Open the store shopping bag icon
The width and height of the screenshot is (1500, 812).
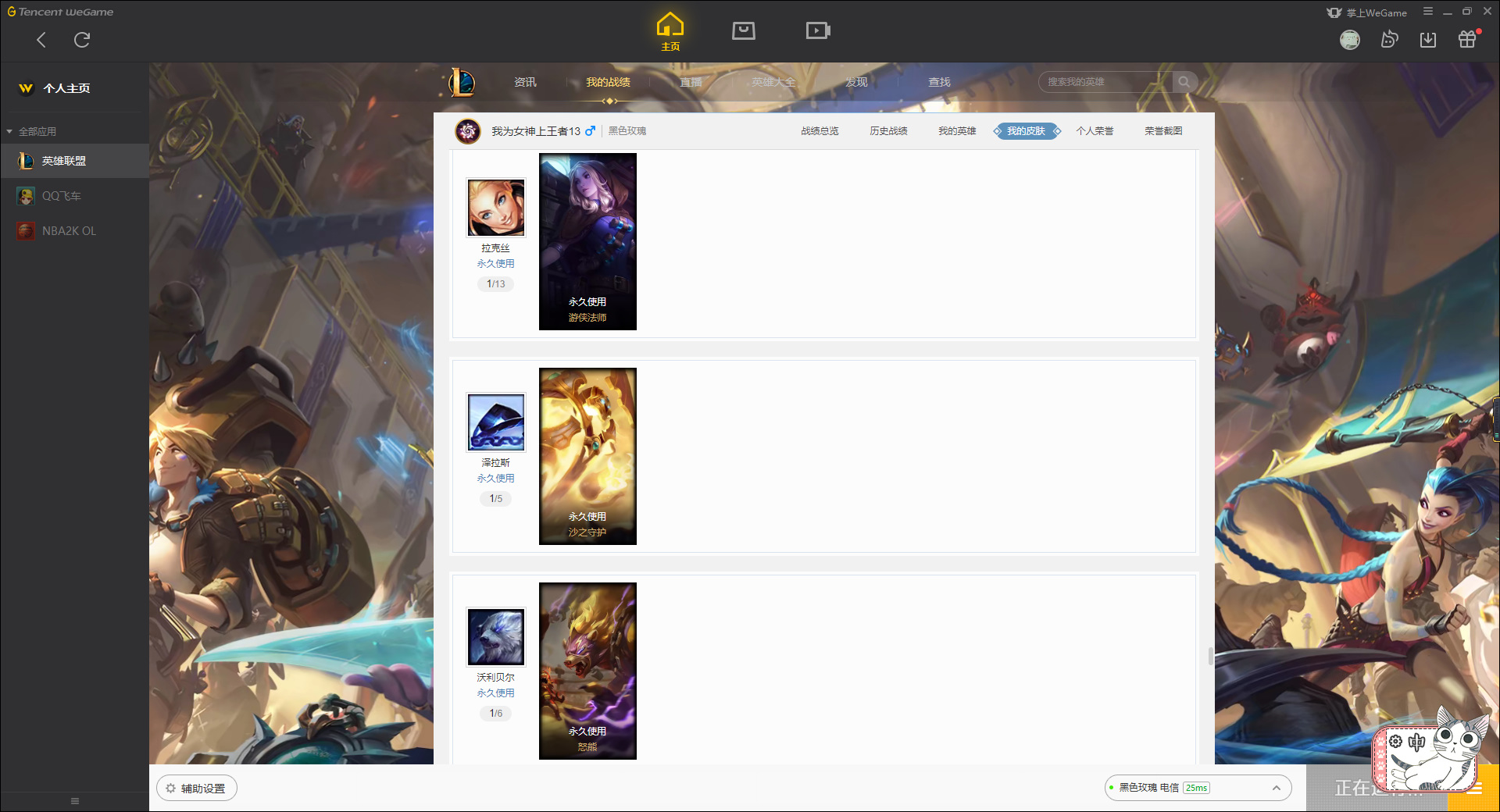(744, 30)
